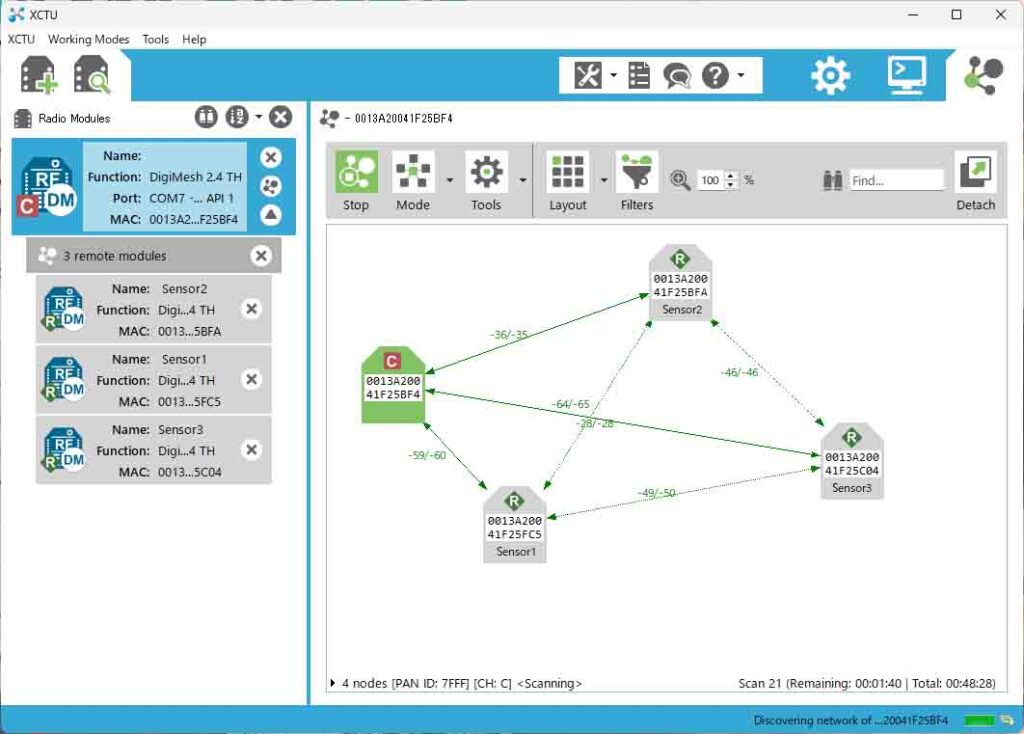Open the Filters funnel button

(x=637, y=180)
